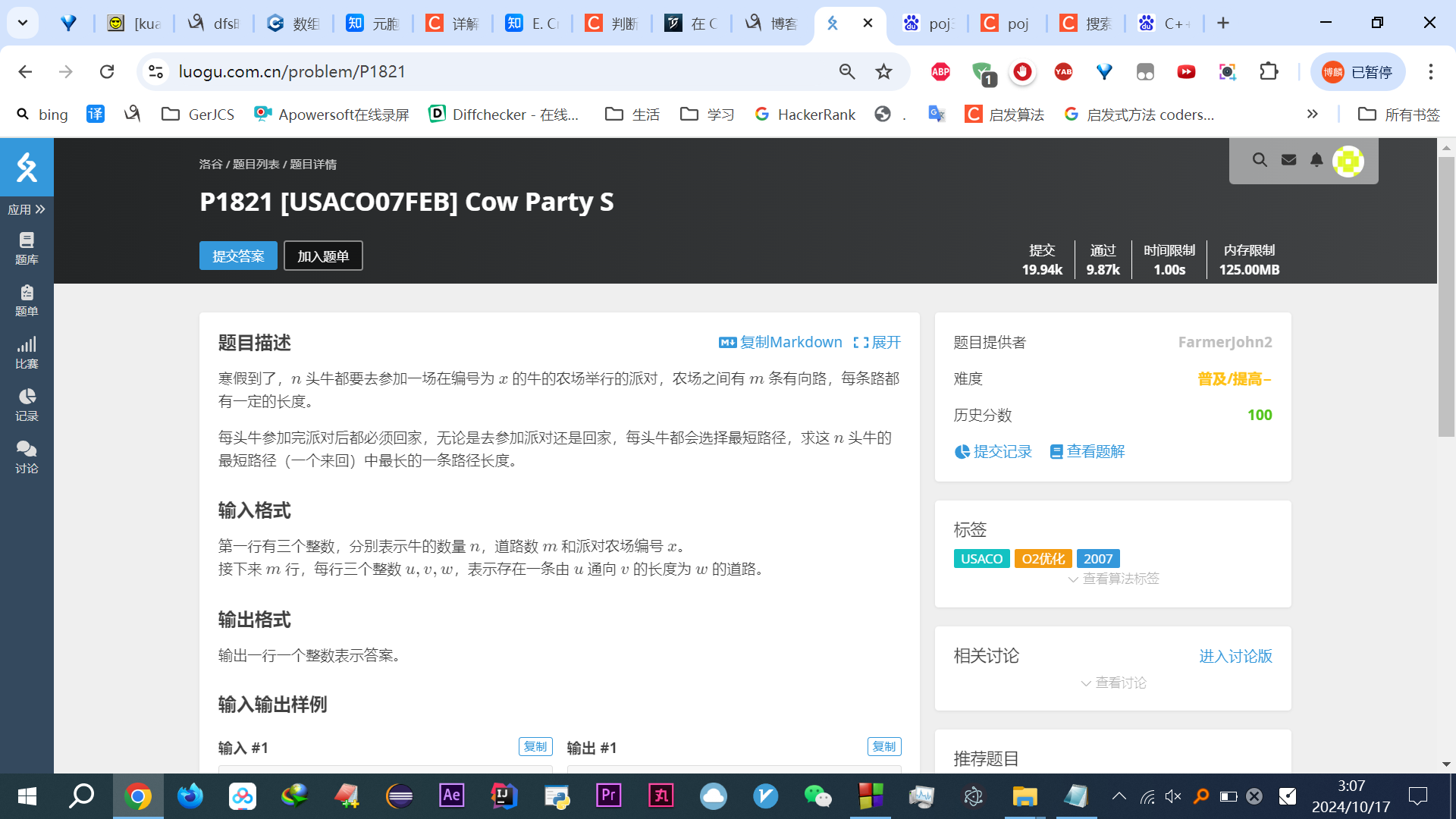Select the orange O2优化 tag swatch
This screenshot has width=1456, height=819.
[1043, 559]
